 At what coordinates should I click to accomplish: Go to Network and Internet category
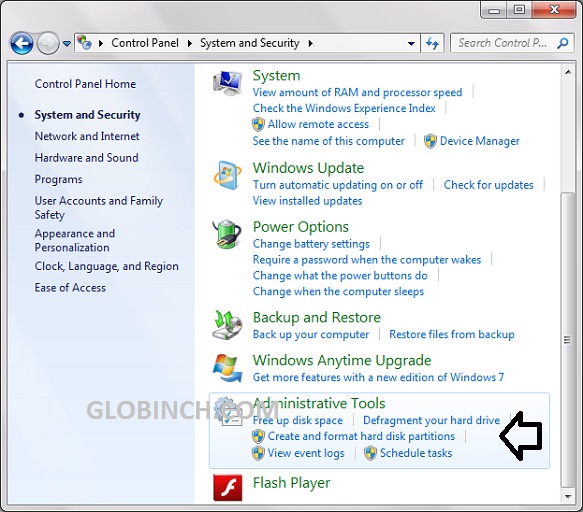(87, 136)
